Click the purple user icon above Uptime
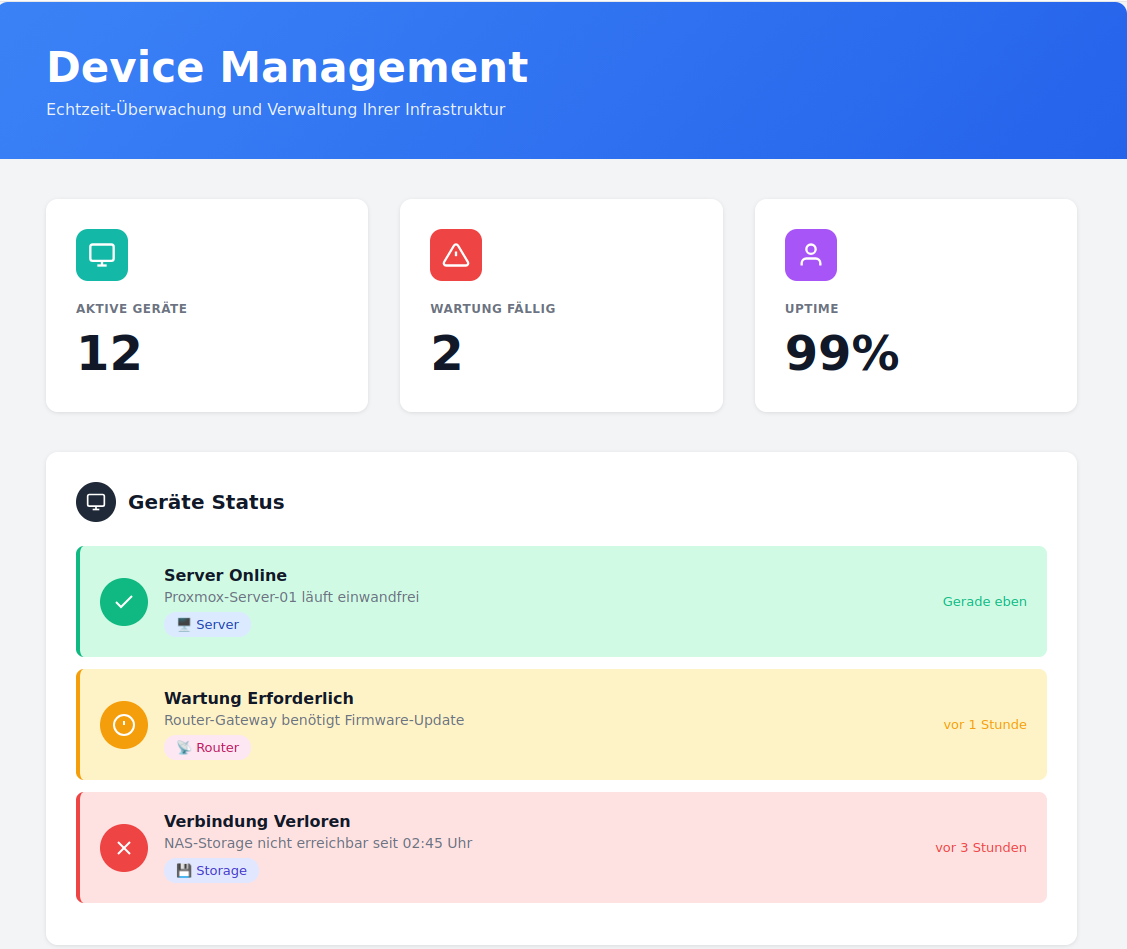 (810, 255)
